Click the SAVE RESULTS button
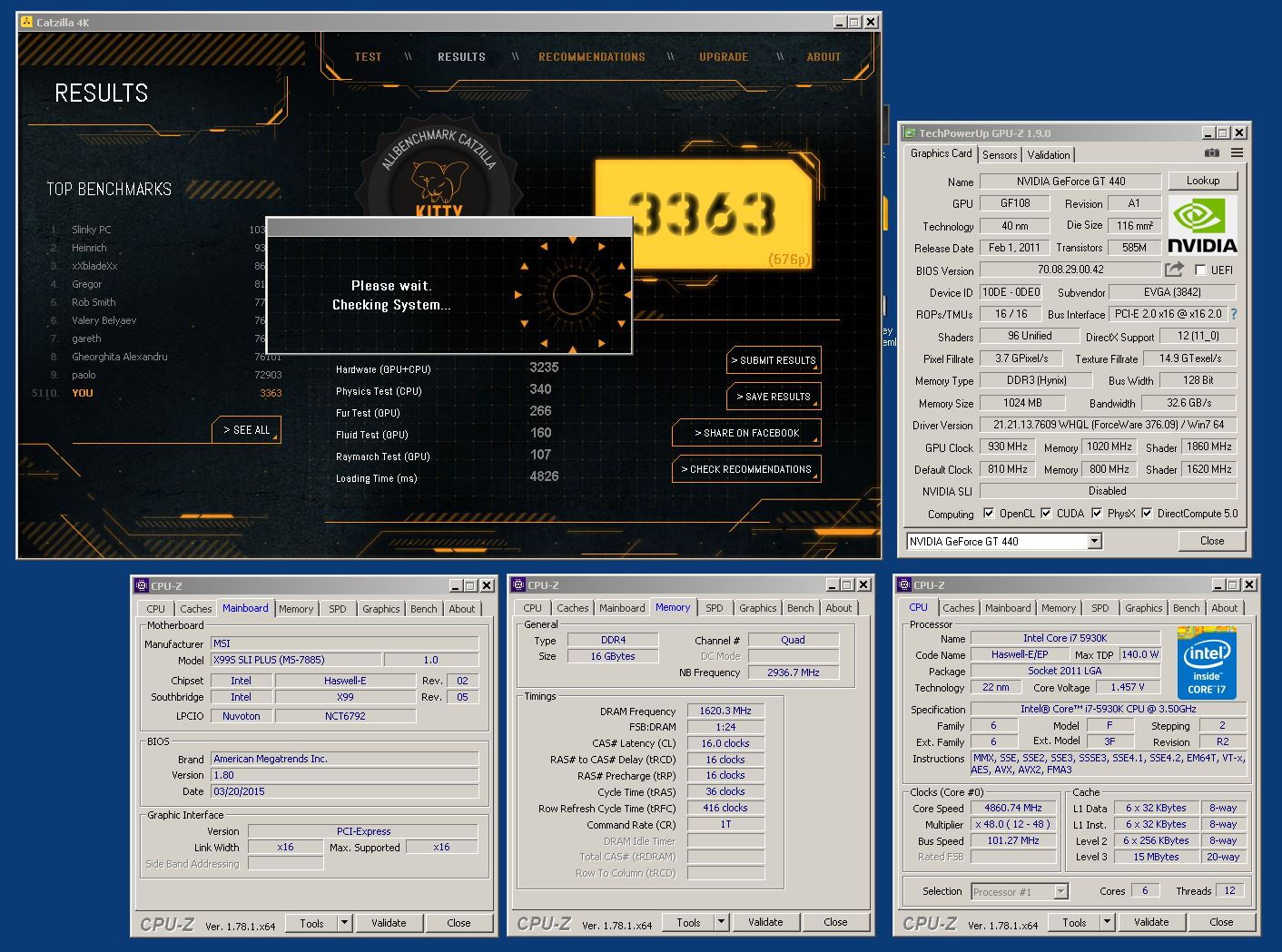Viewport: 1282px width, 952px height. (774, 397)
